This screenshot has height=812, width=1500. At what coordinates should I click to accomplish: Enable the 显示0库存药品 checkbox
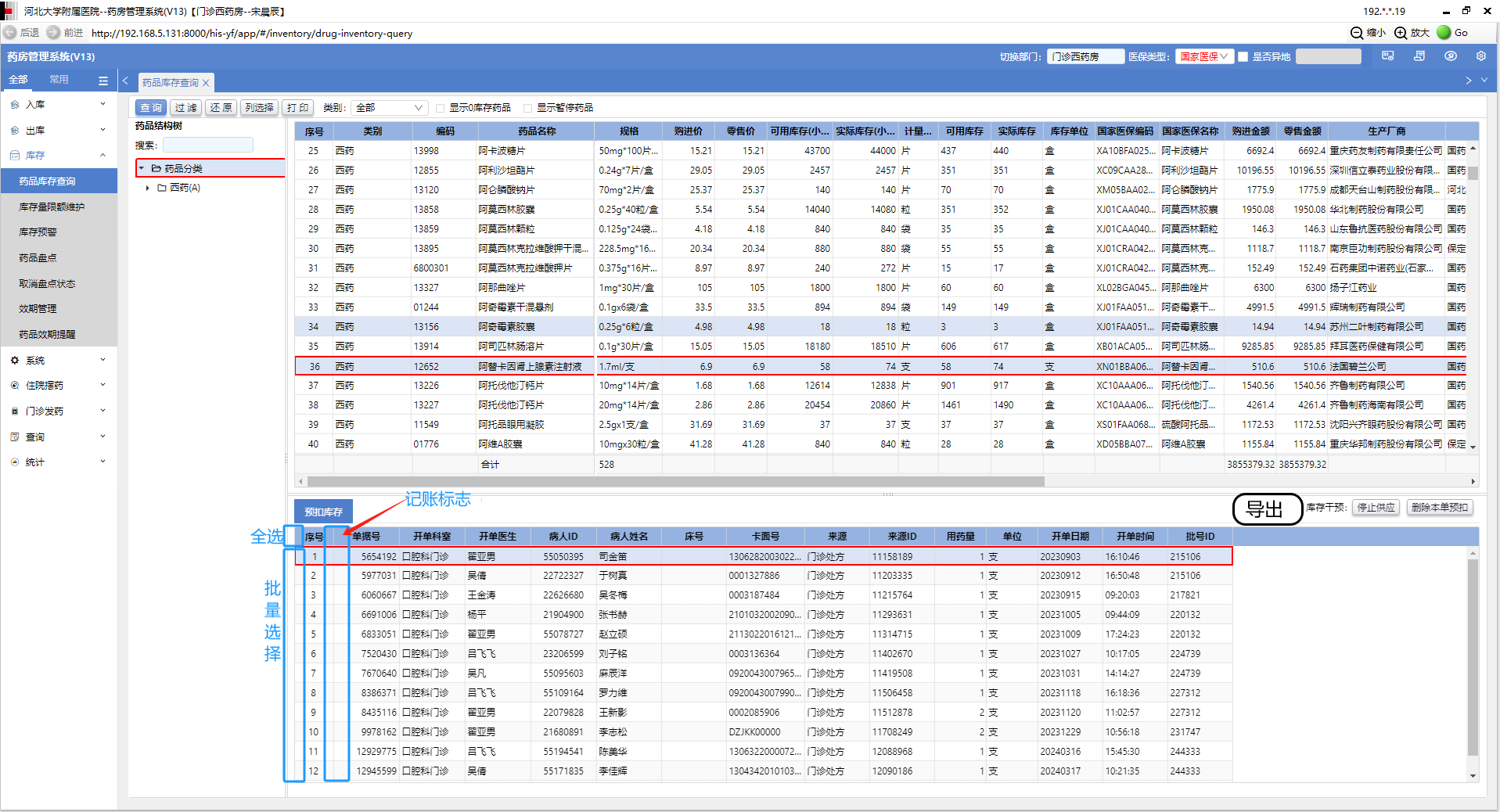tap(441, 108)
